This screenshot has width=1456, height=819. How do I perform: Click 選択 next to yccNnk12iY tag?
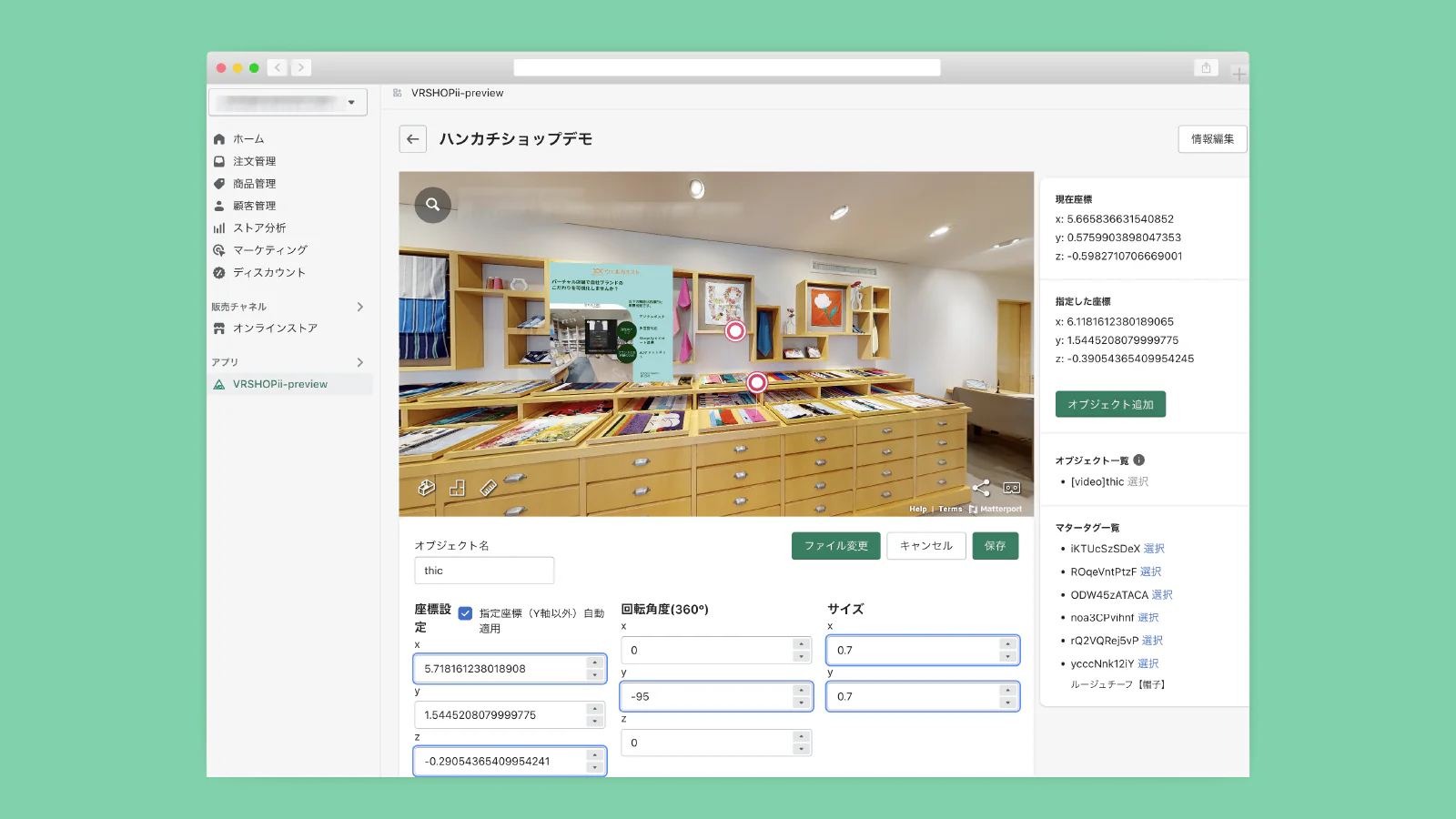pos(1148,664)
